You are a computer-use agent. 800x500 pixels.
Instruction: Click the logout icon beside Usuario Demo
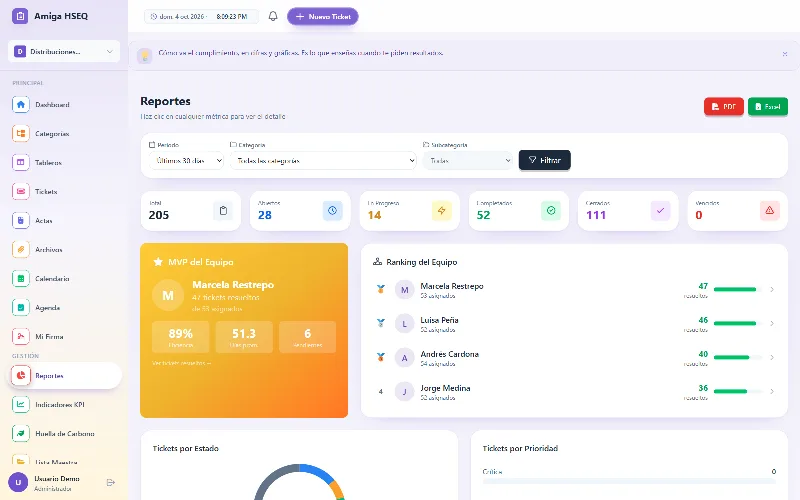111,483
